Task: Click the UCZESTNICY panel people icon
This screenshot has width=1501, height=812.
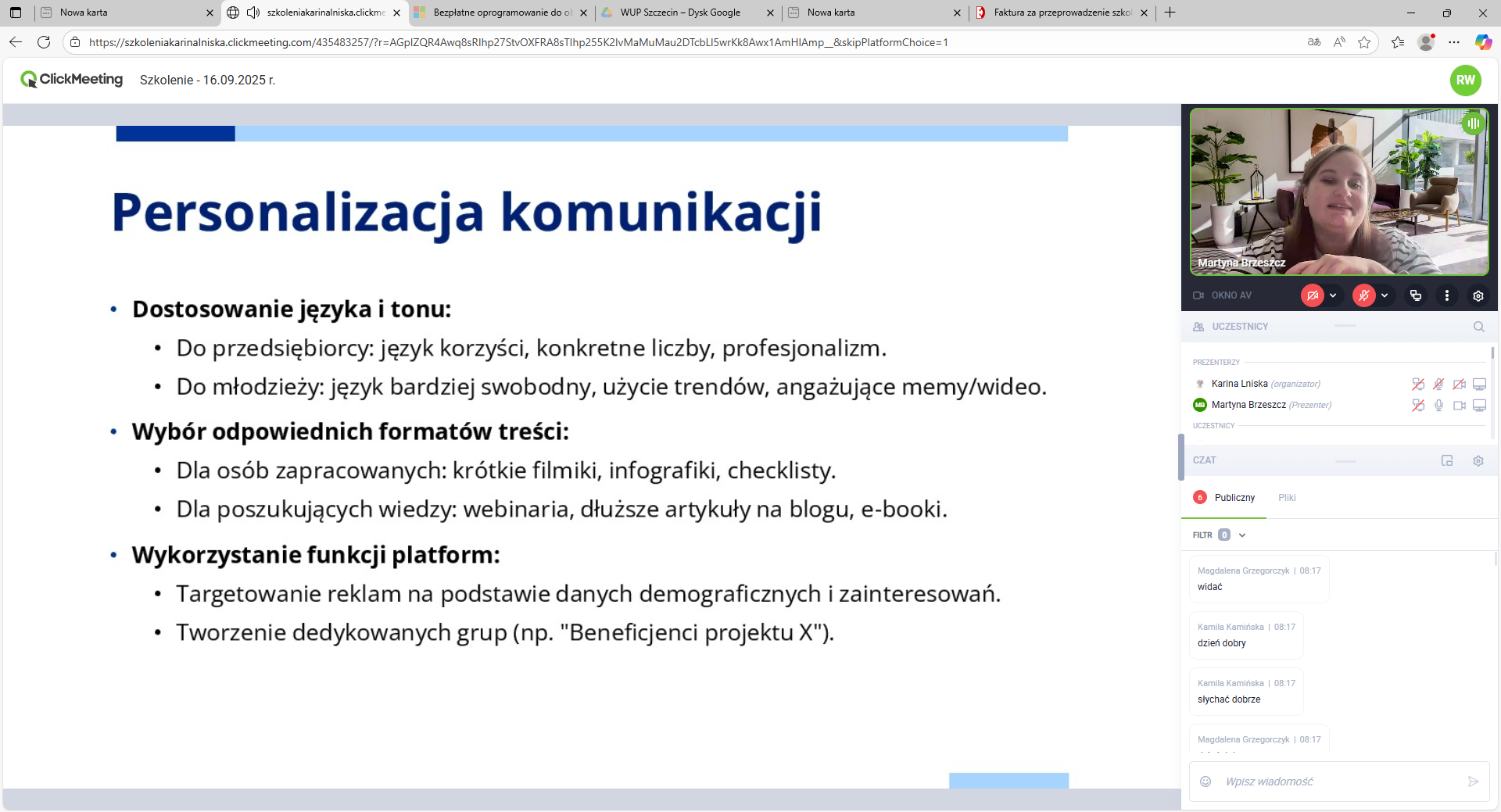Action: coord(1198,327)
